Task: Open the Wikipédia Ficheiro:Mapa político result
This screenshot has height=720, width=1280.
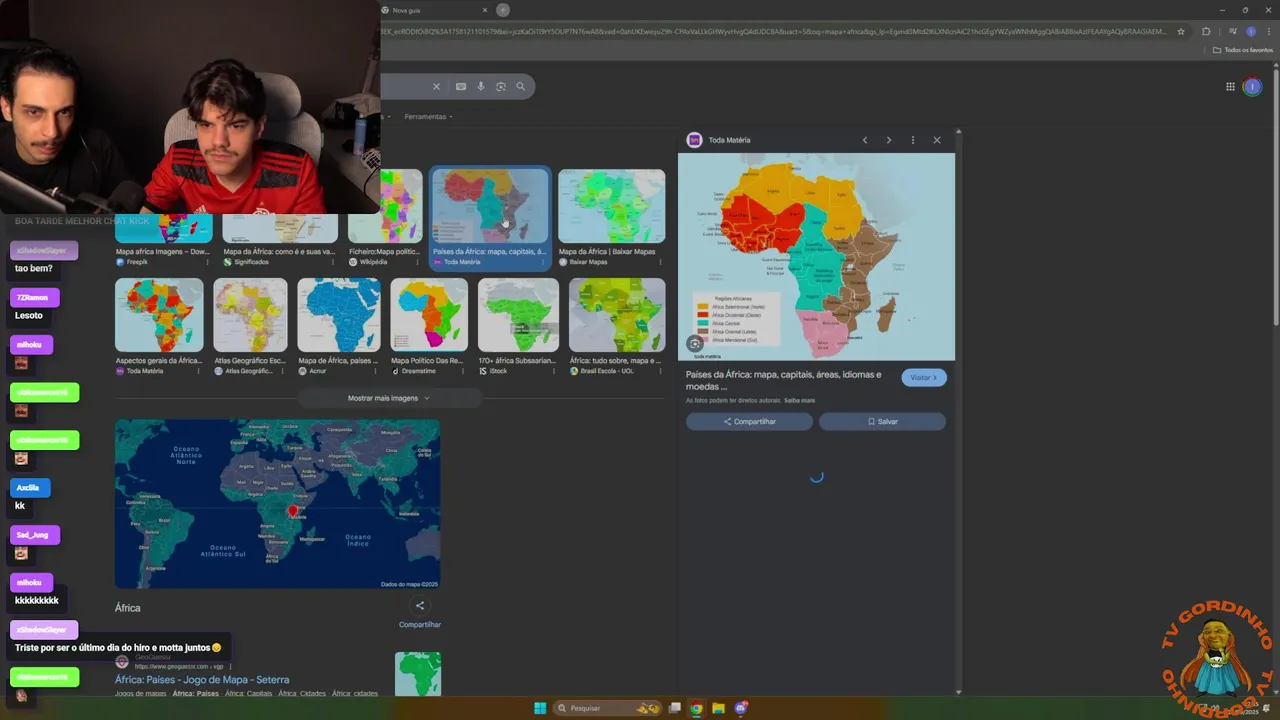Action: click(x=385, y=252)
